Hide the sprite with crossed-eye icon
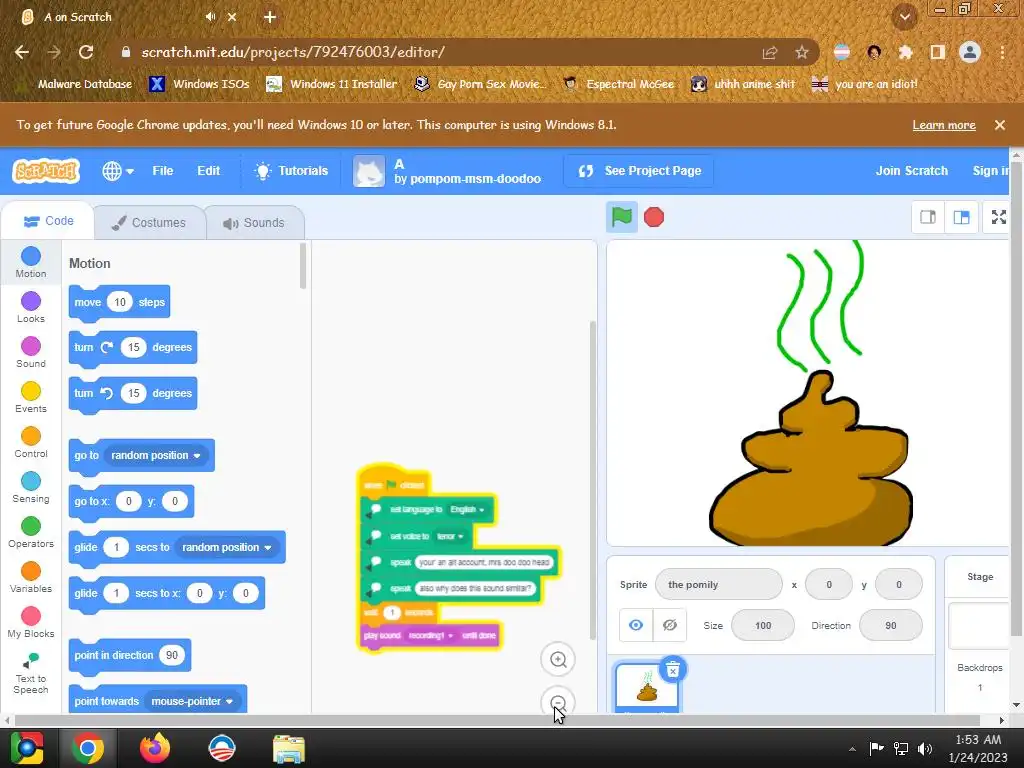This screenshot has width=1024, height=768. click(x=669, y=626)
